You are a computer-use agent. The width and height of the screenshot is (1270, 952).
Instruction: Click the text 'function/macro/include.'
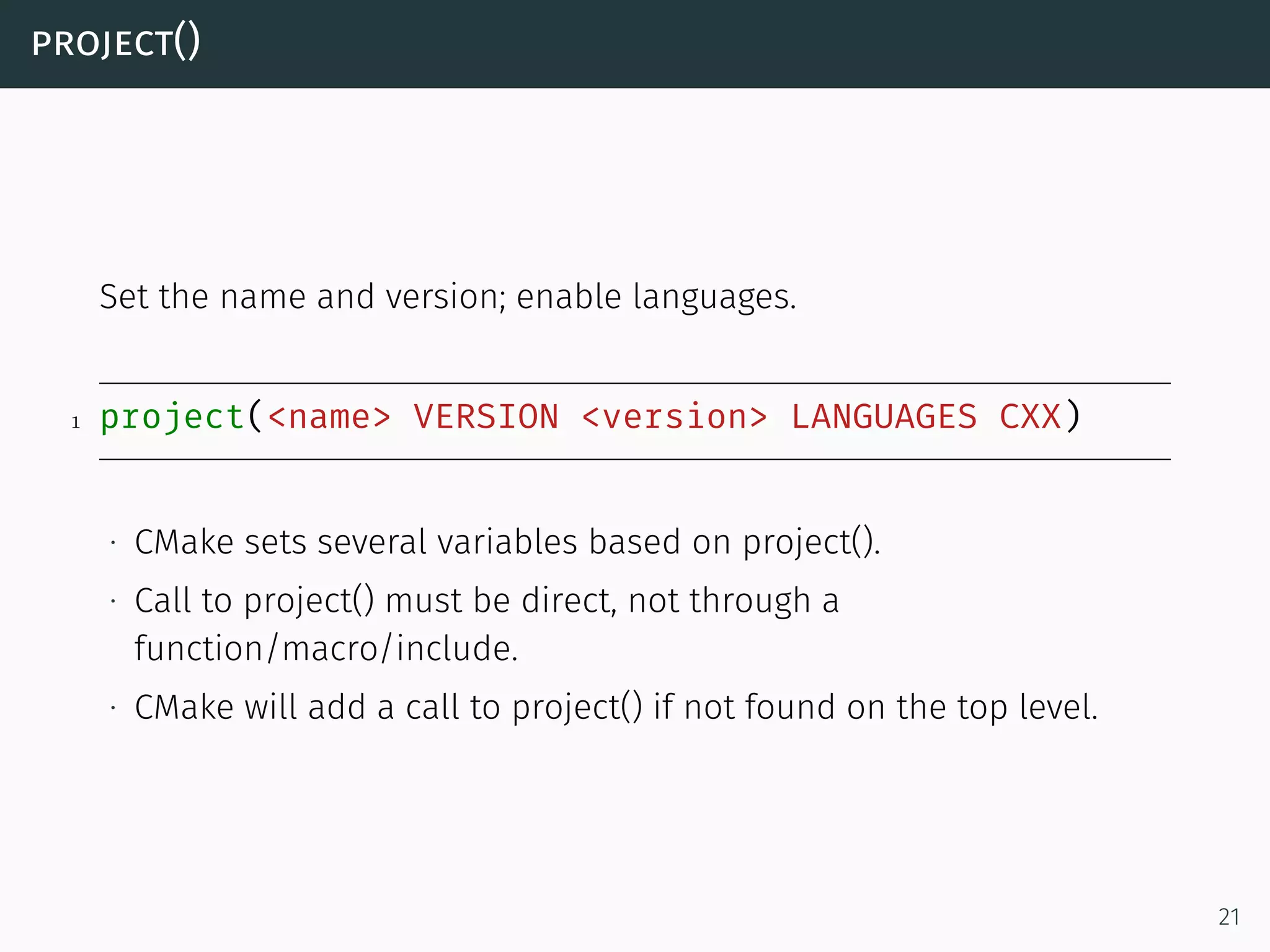326,648
